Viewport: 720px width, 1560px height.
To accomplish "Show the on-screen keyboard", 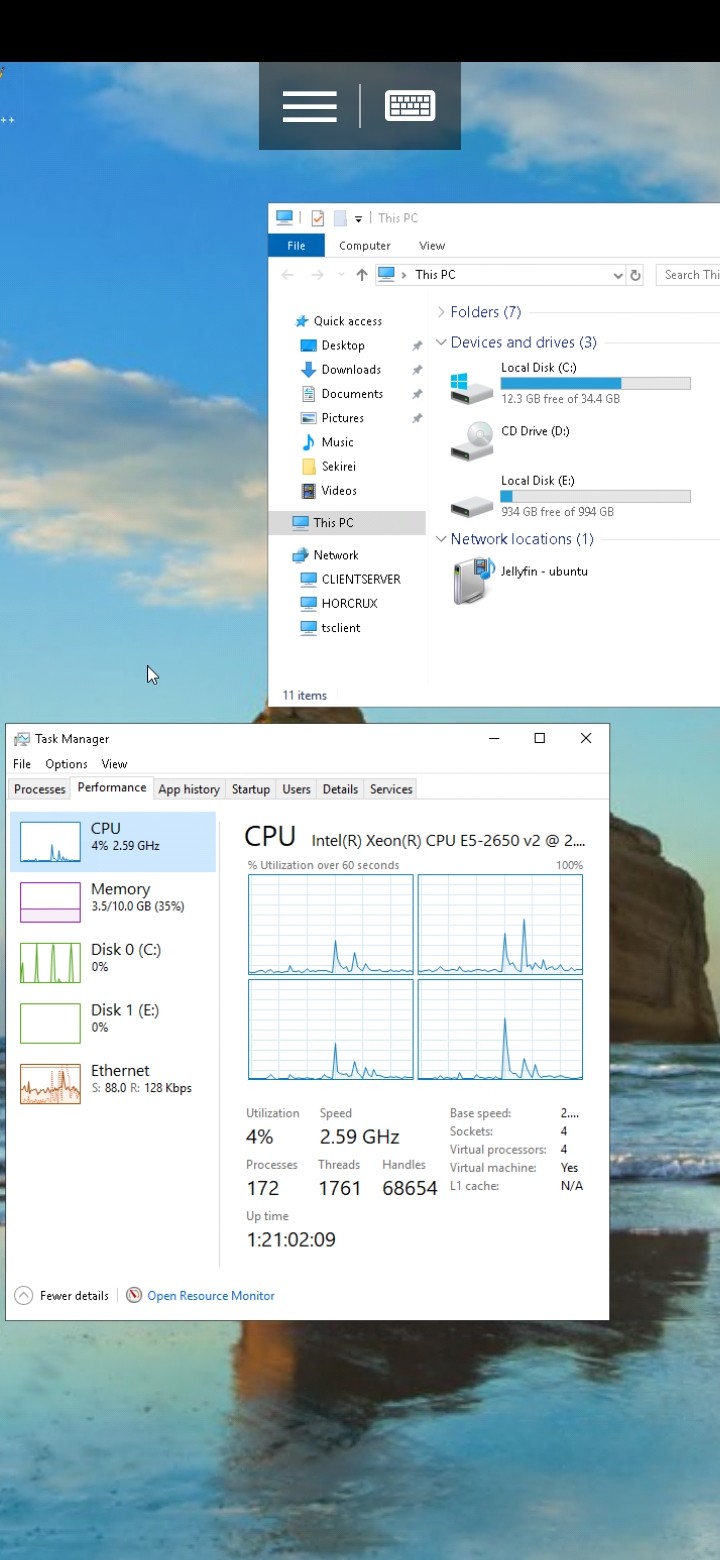I will coord(410,106).
